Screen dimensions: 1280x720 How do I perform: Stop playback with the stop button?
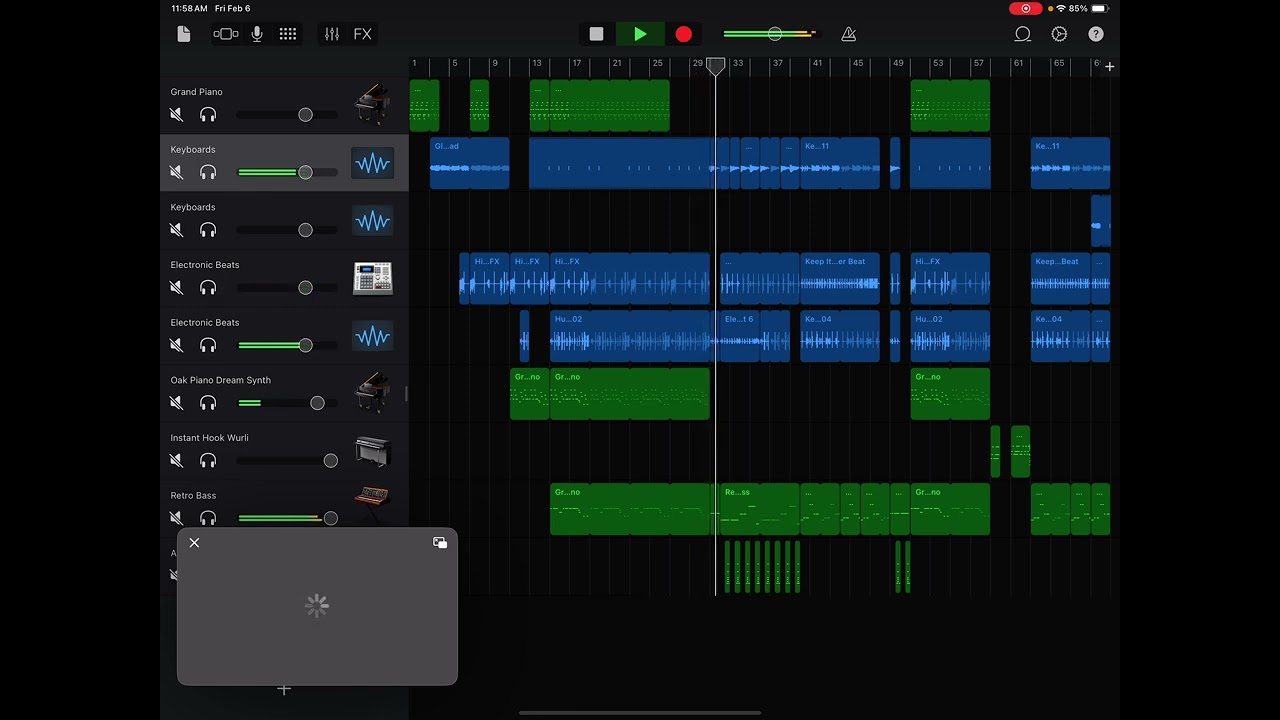click(596, 34)
